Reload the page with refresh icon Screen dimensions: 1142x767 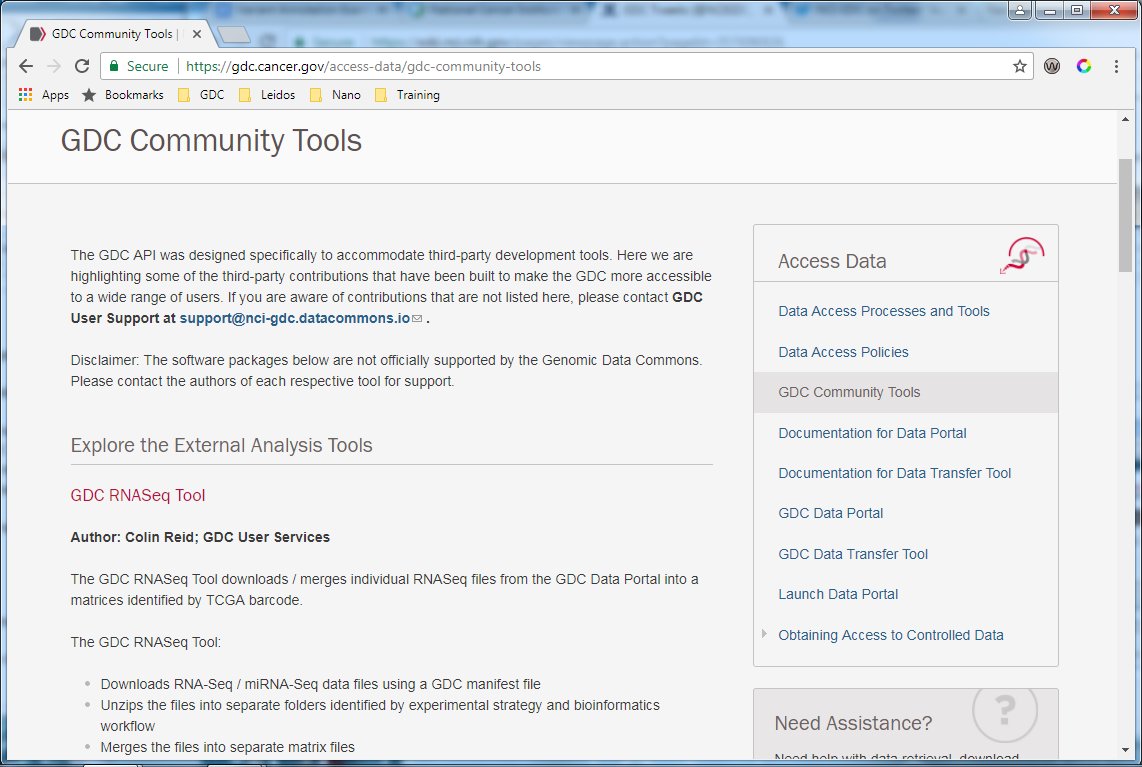[x=82, y=66]
